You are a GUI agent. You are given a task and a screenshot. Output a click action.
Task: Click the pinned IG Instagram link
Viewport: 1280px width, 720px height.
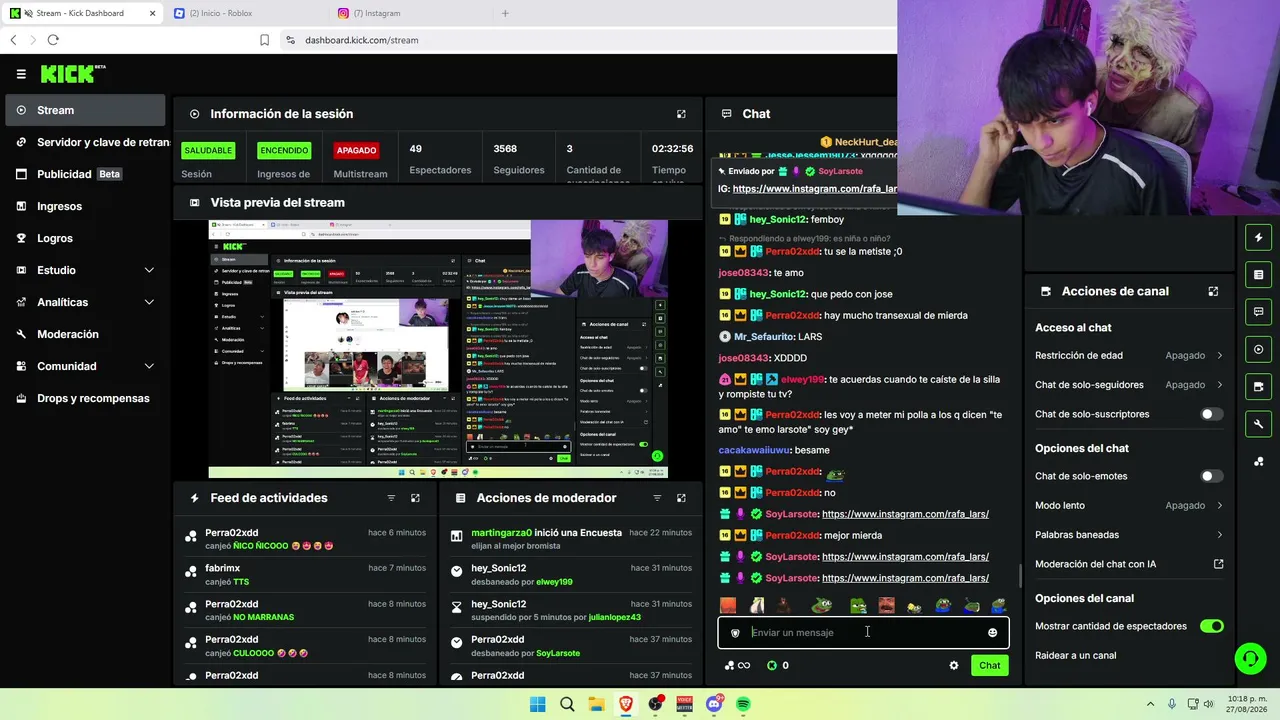tap(814, 188)
